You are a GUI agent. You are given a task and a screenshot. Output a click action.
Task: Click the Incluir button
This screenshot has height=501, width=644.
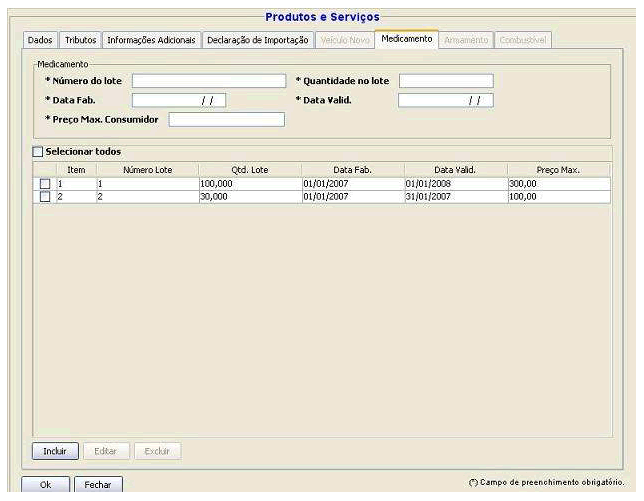pos(54,451)
